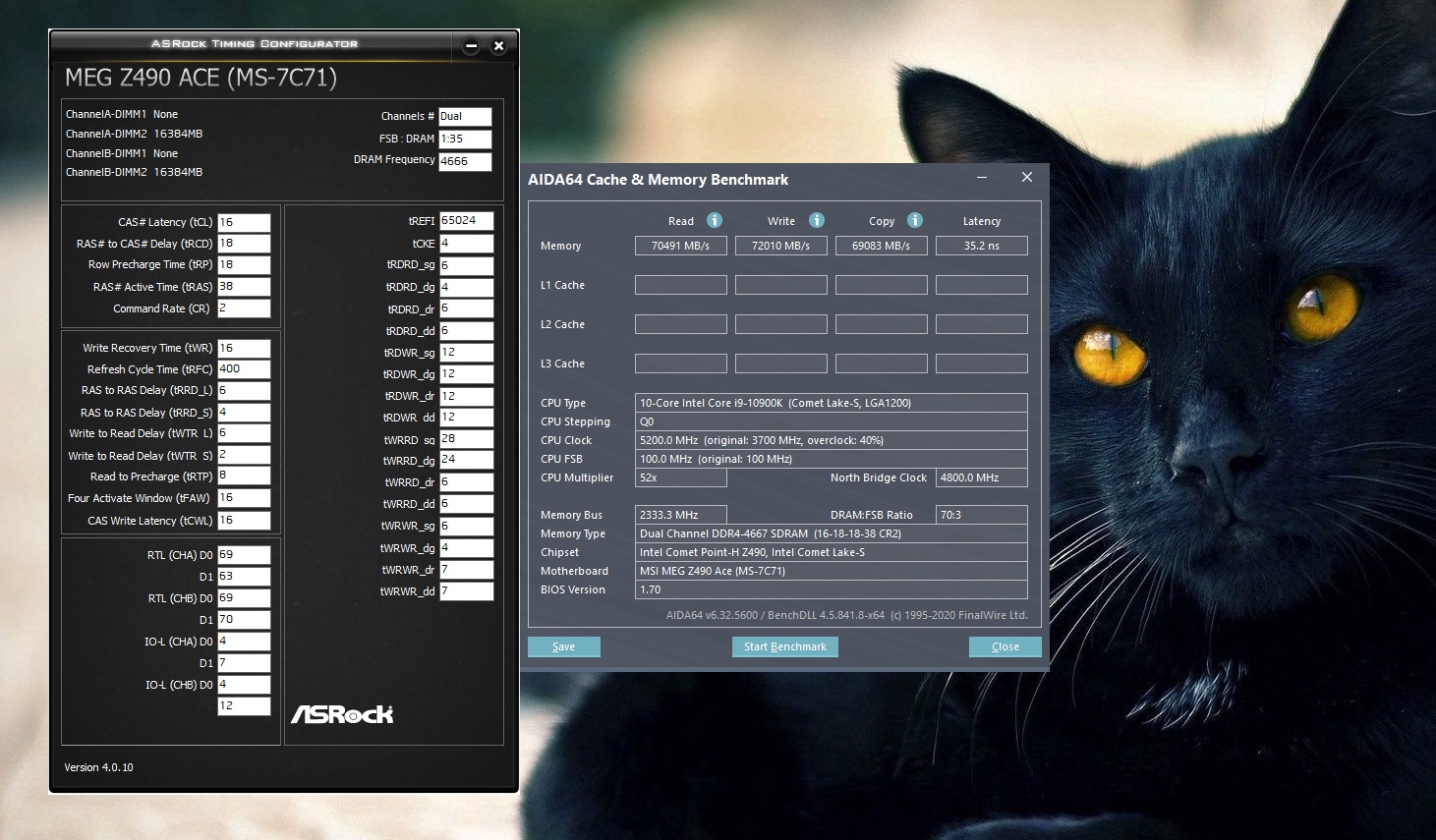Click the RTL (CHA) D0 field

[x=244, y=555]
